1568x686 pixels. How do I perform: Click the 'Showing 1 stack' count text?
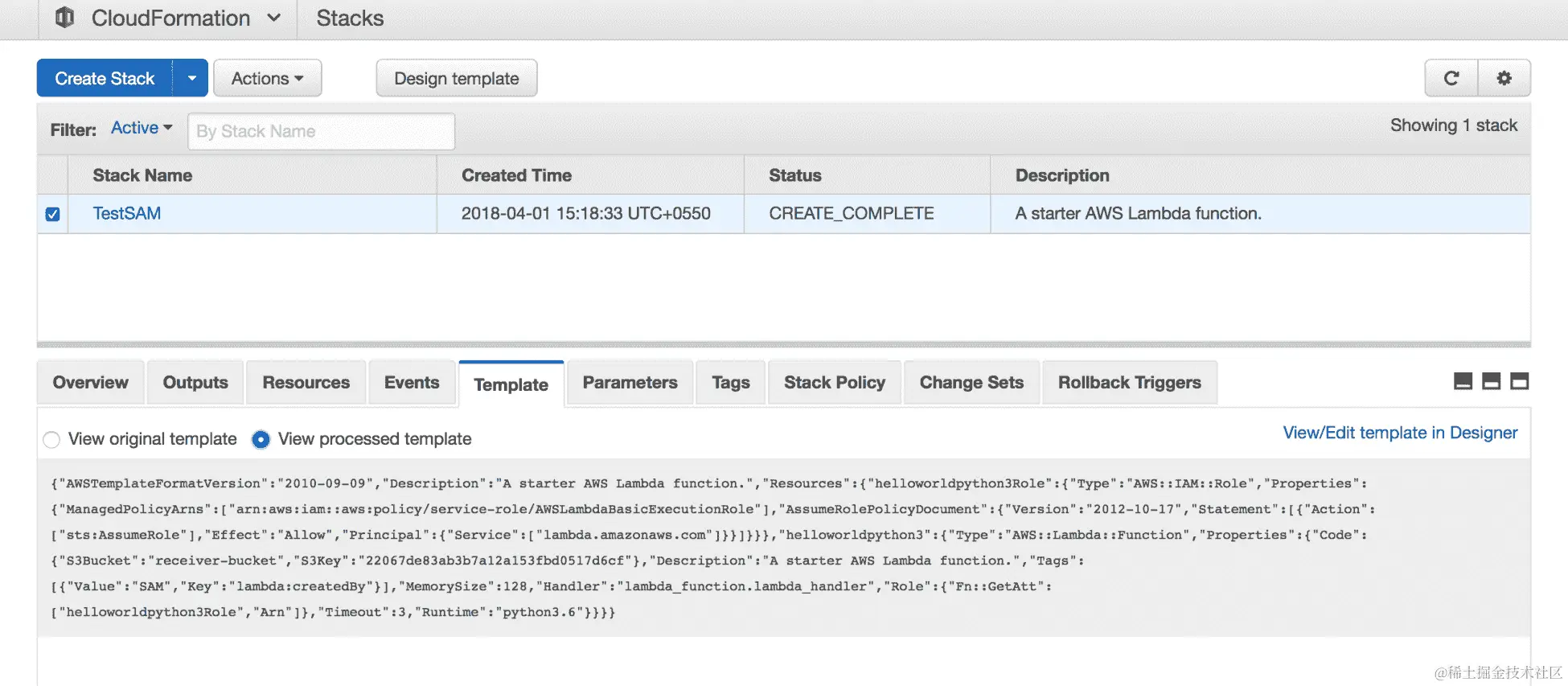1454,125
